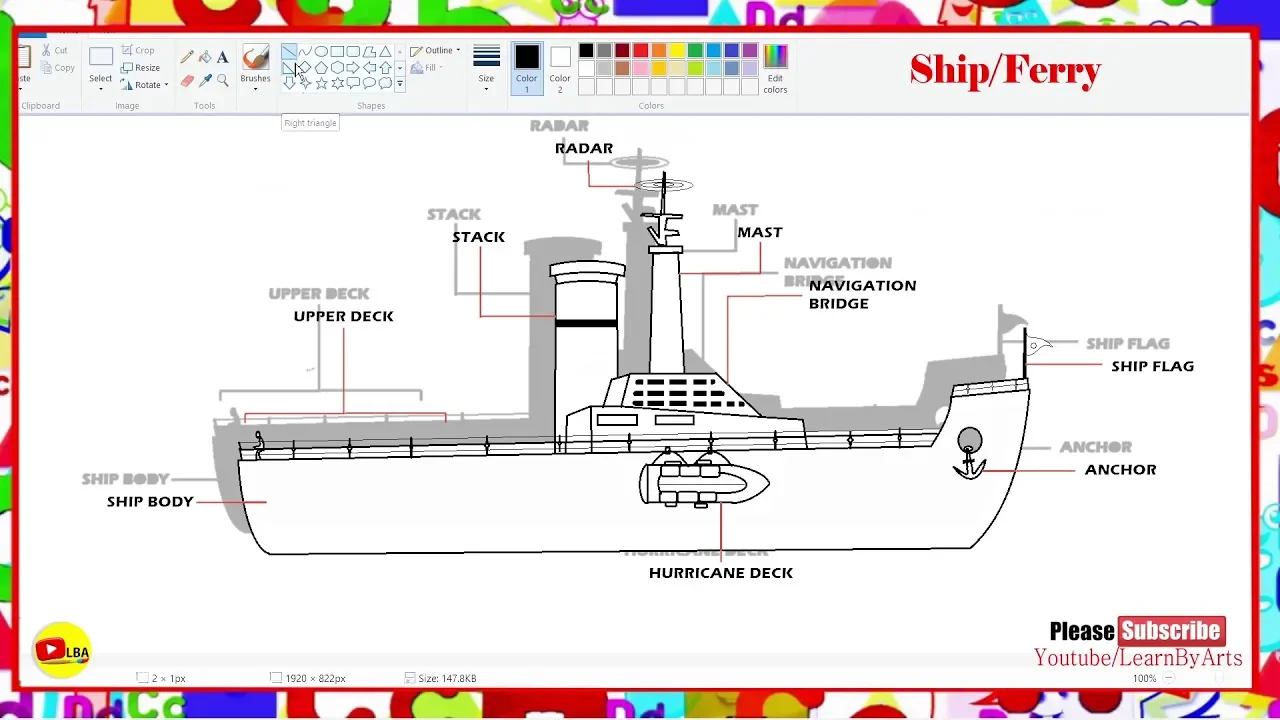Choose the dark red color swatch
The height and width of the screenshot is (720, 1280).
coord(622,51)
